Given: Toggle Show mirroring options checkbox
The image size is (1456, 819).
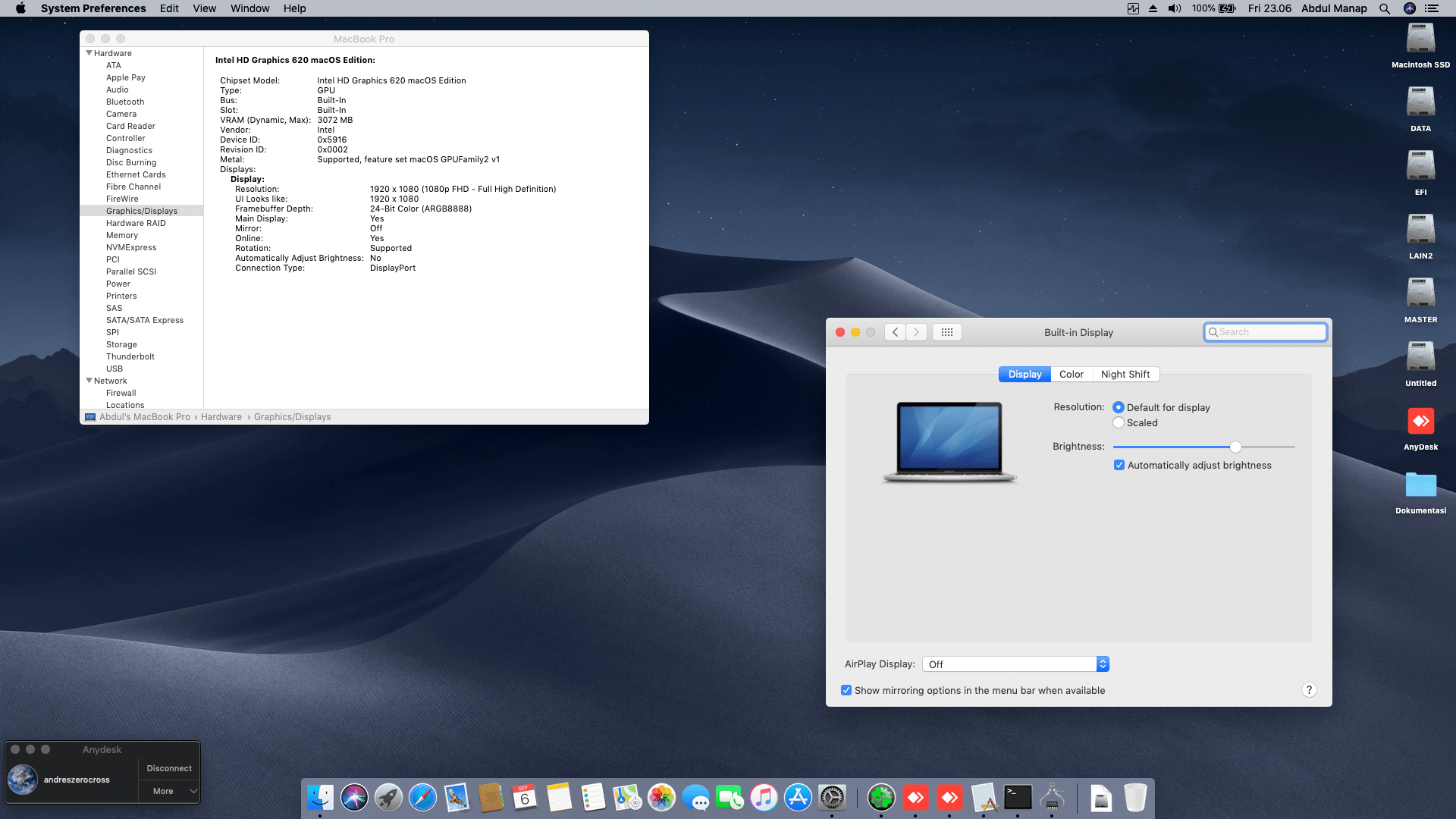Looking at the screenshot, I should coord(846,691).
